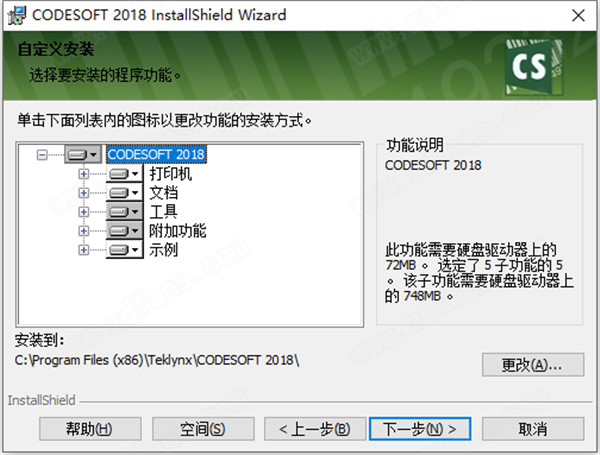Collapse the CODESOFT 2018 tree node
The width and height of the screenshot is (600, 455).
click(42, 155)
